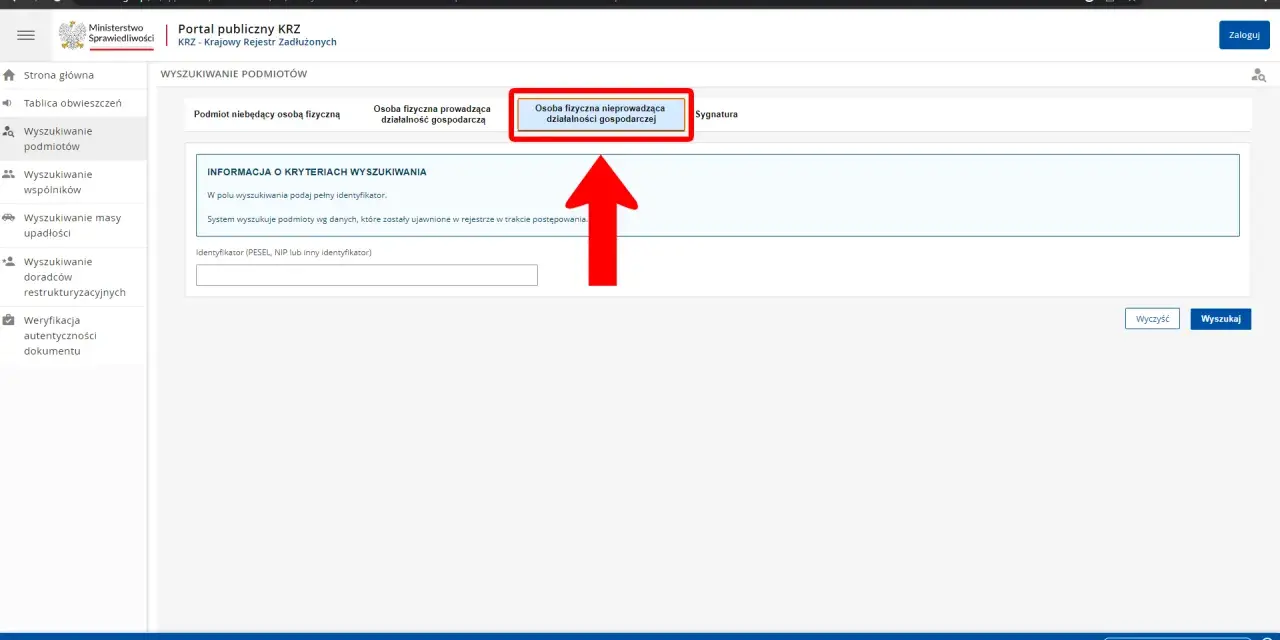
Task: Click the Zaloguj button
Action: click(x=1244, y=35)
